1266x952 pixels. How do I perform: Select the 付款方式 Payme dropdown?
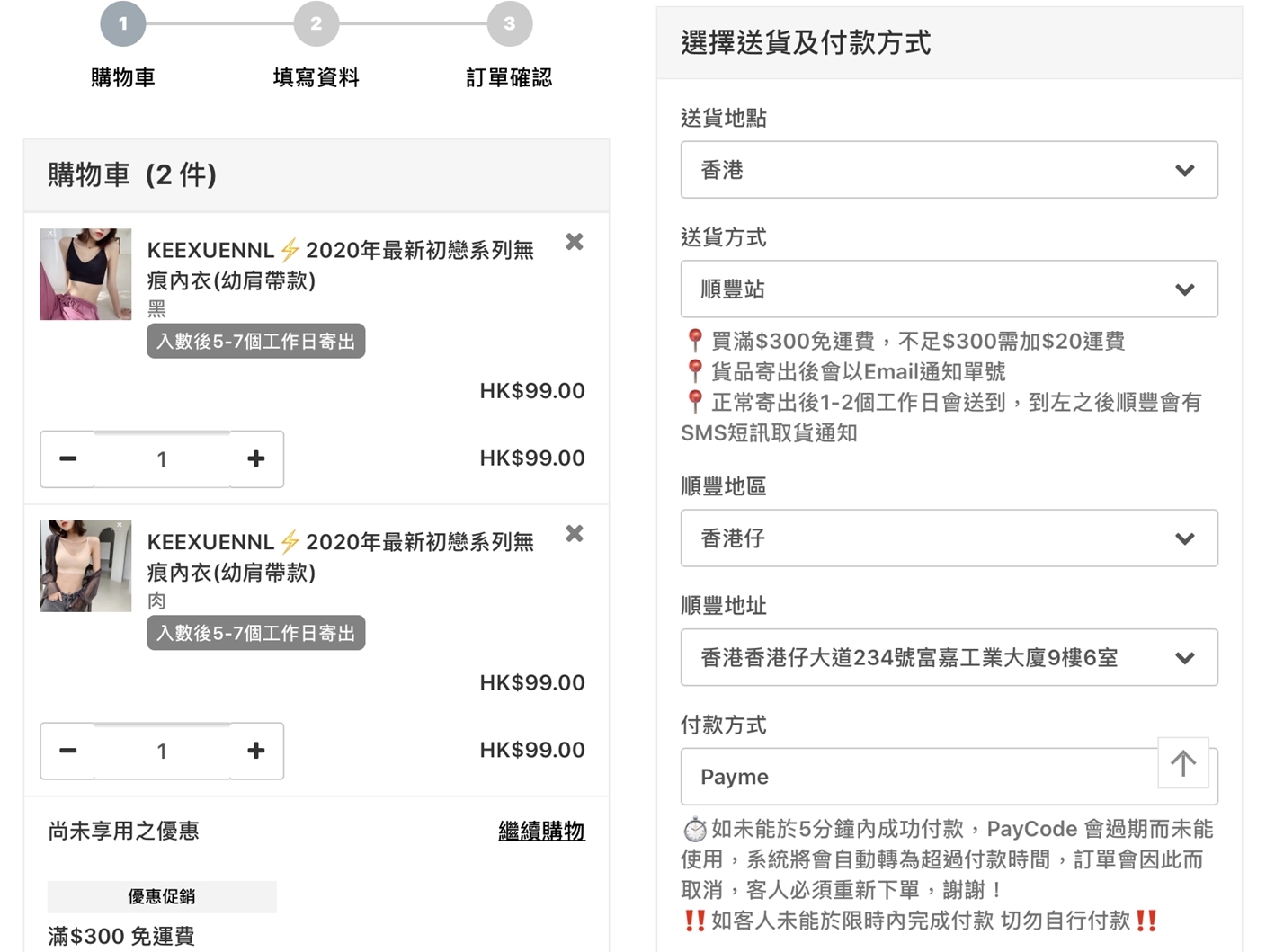(917, 777)
